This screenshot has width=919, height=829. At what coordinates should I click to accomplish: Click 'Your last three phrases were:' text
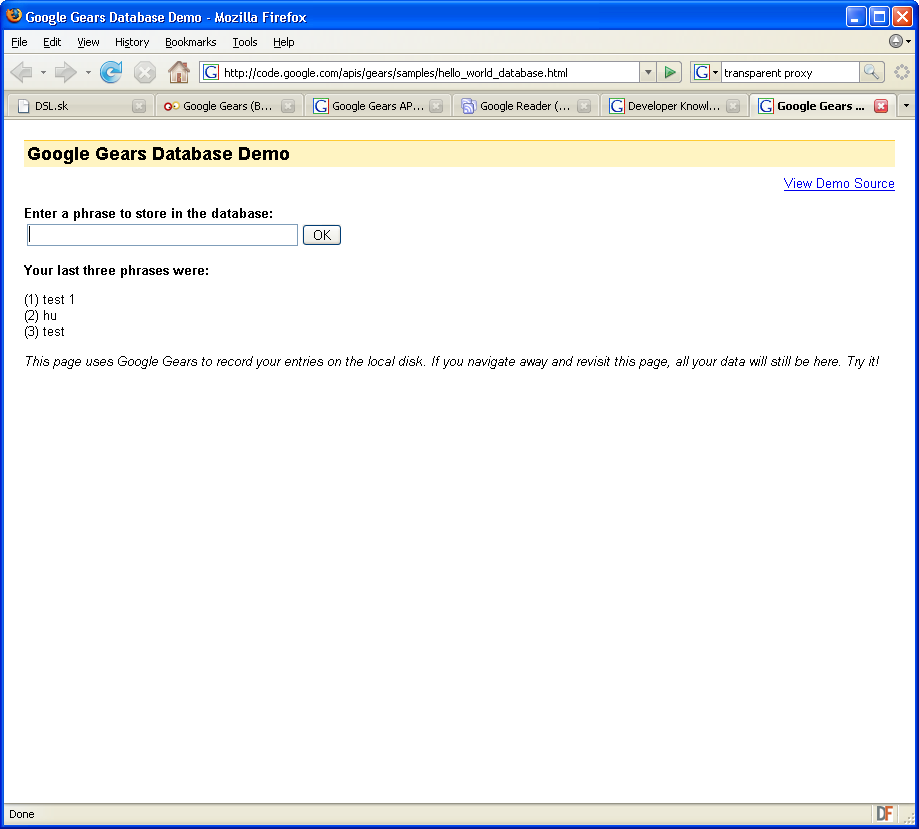coord(116,270)
